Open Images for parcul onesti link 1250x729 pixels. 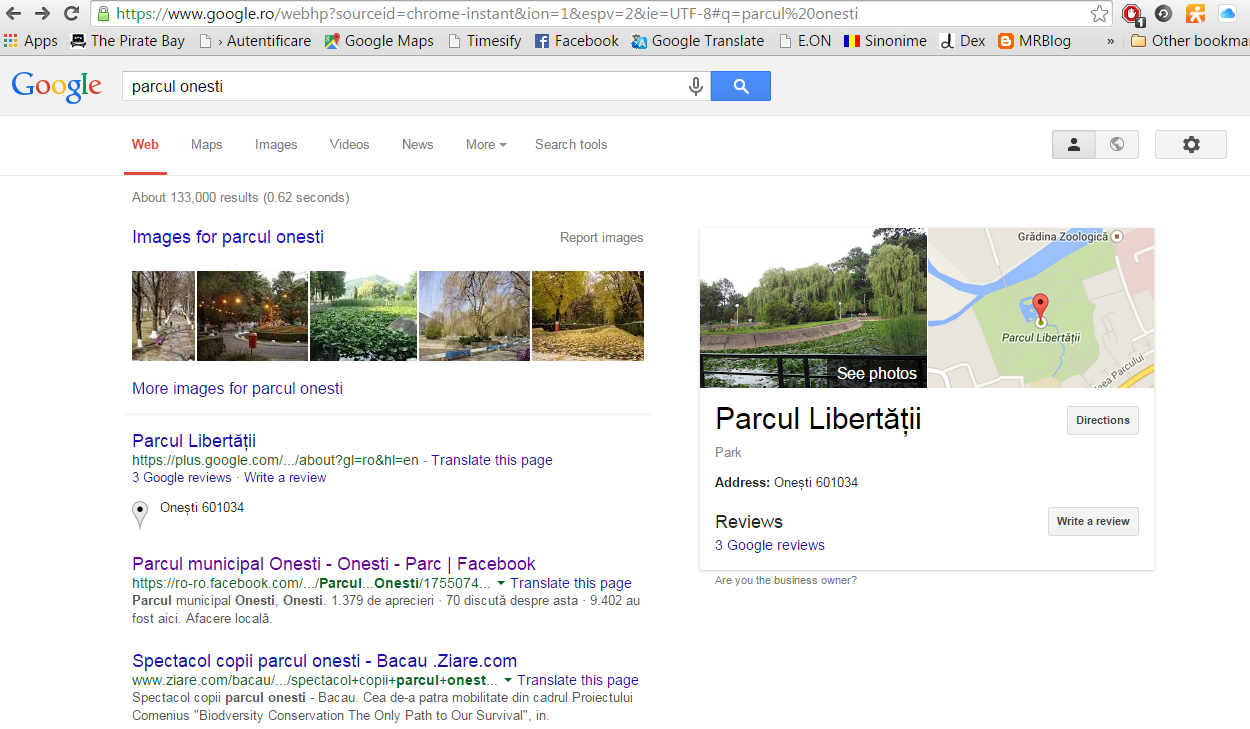pyautogui.click(x=228, y=237)
